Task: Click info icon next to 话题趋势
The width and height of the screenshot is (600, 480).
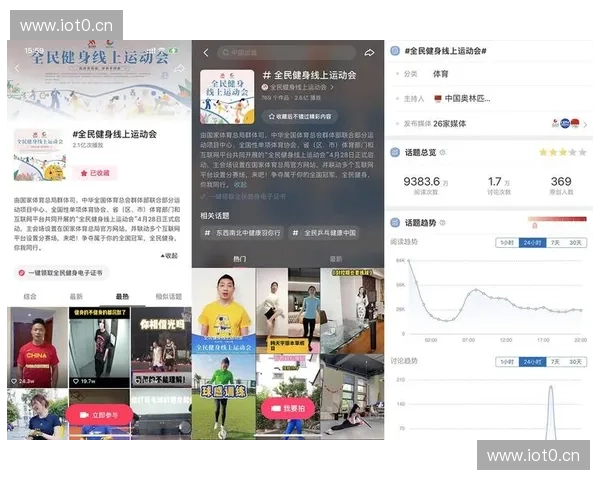Action: 443,223
